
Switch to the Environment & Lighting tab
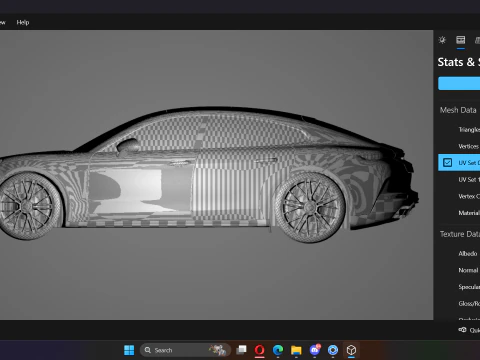(442, 40)
